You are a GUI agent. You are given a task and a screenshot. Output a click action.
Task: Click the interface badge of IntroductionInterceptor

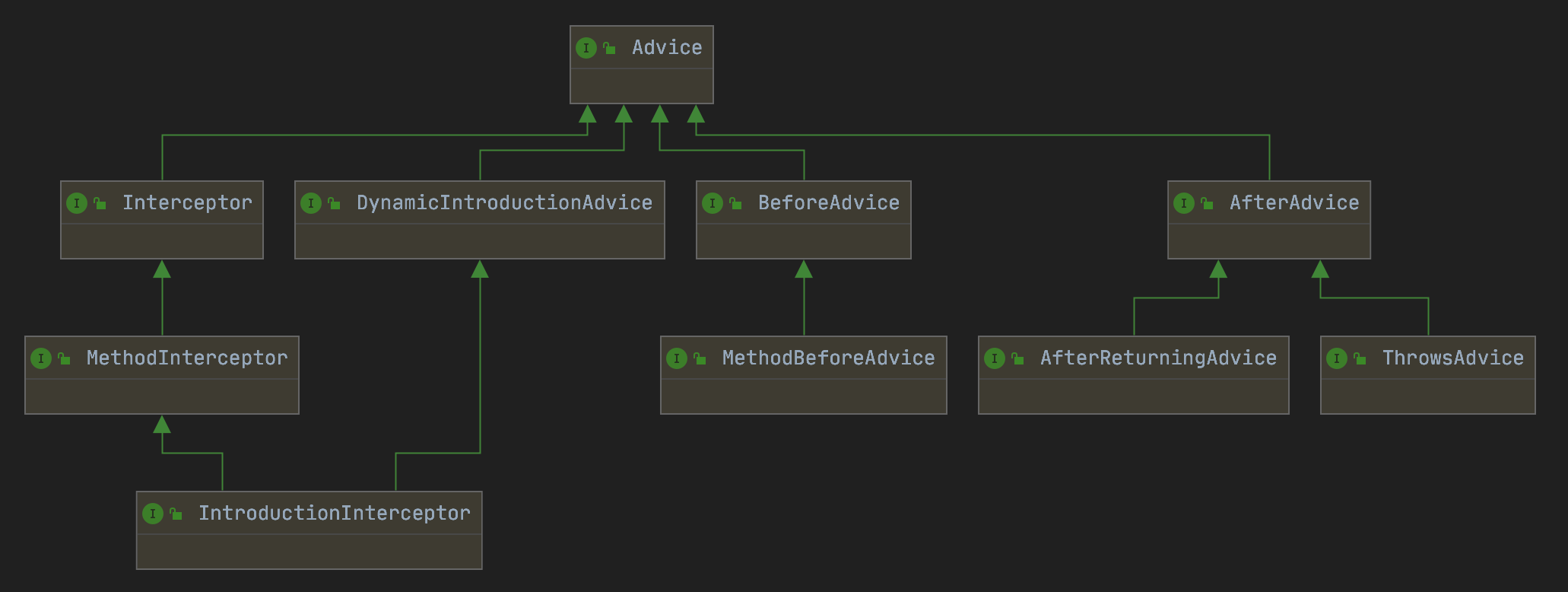153,514
